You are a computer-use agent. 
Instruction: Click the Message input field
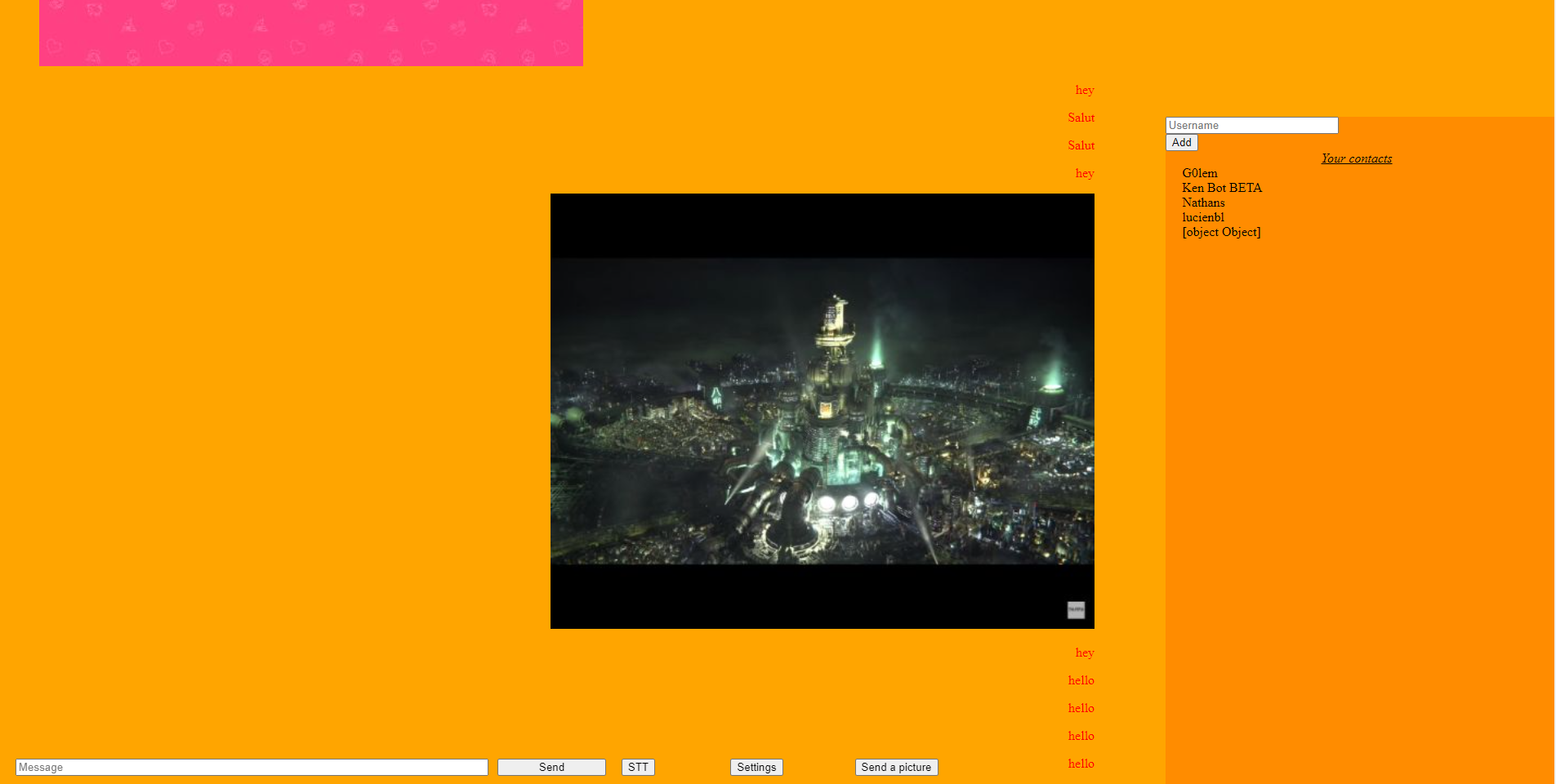252,767
